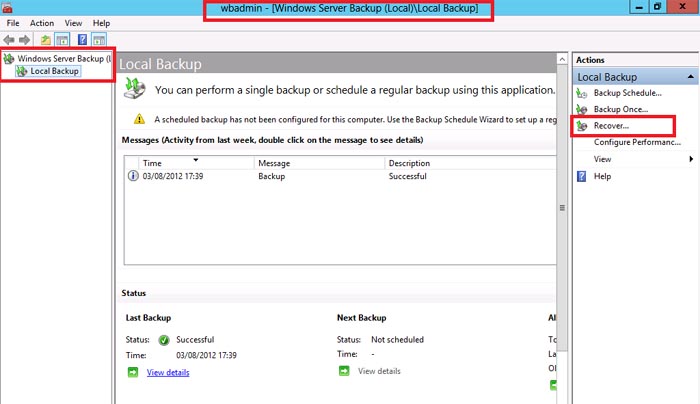700x404 pixels.
Task: Click the Backup Once action icon
Action: [581, 109]
